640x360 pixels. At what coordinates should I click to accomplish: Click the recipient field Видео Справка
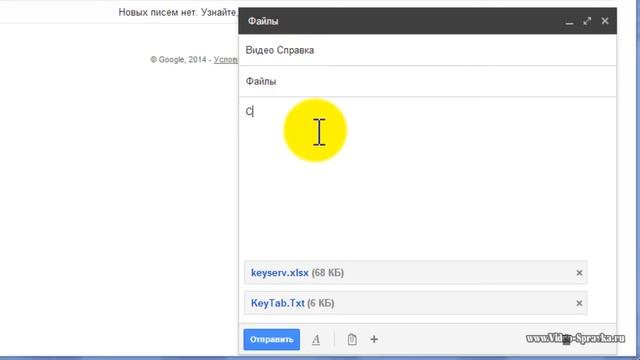pos(427,50)
